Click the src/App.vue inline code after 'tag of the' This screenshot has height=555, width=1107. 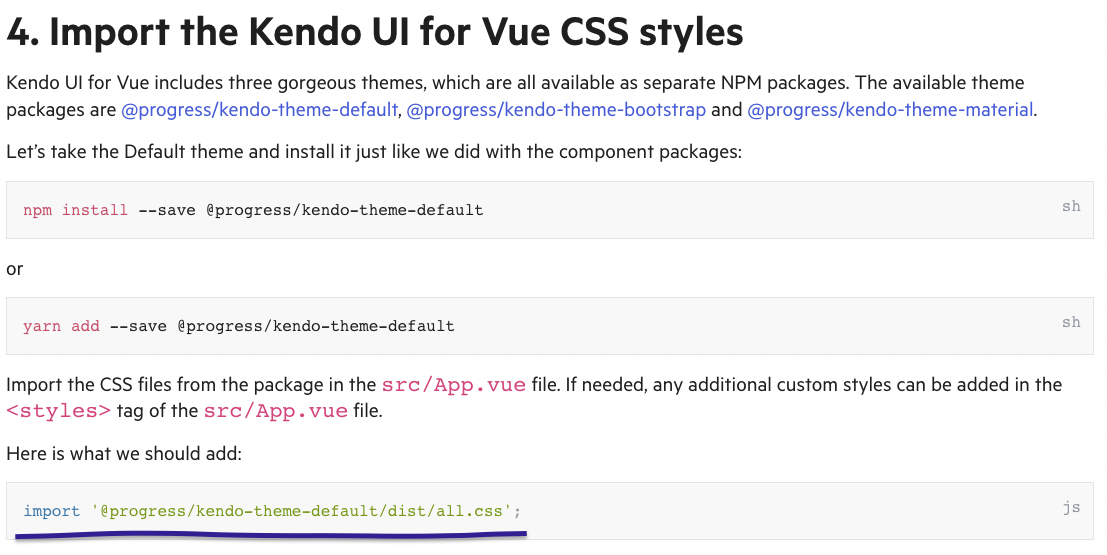pos(275,411)
